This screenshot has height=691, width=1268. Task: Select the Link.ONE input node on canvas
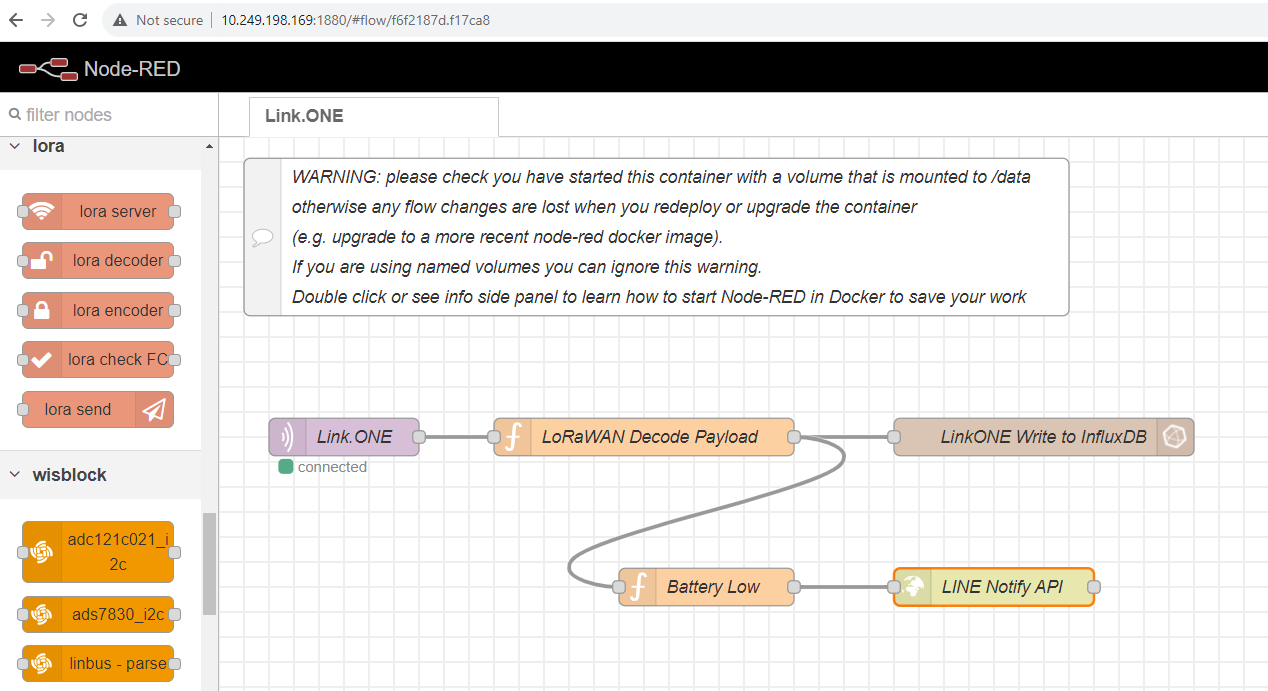click(344, 437)
